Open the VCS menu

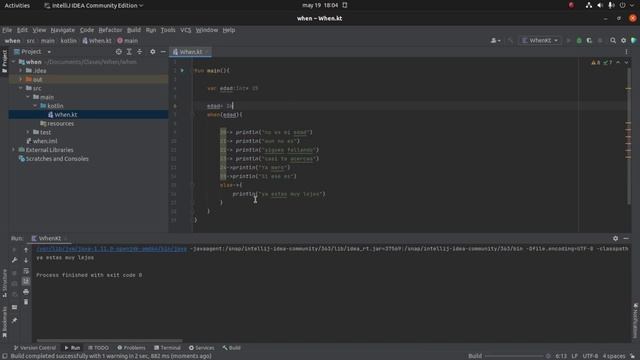tap(185, 30)
